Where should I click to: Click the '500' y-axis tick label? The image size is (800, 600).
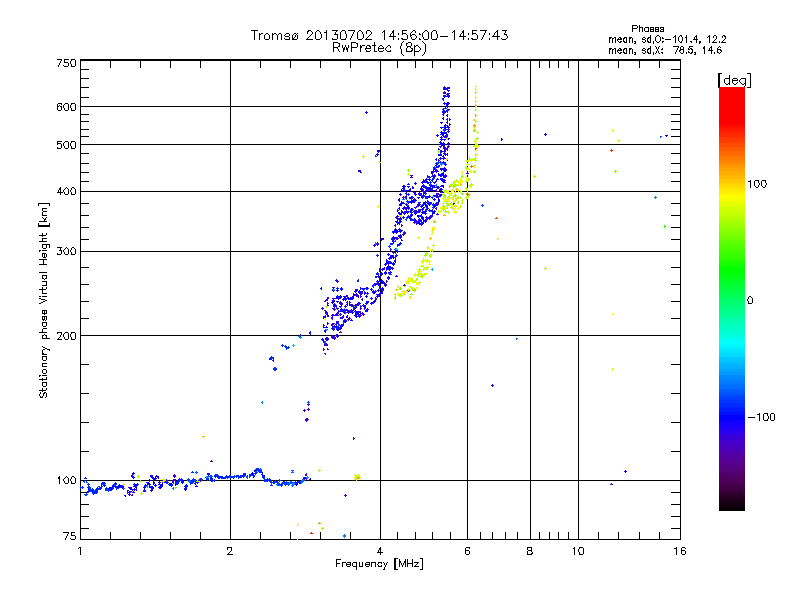pos(66,145)
